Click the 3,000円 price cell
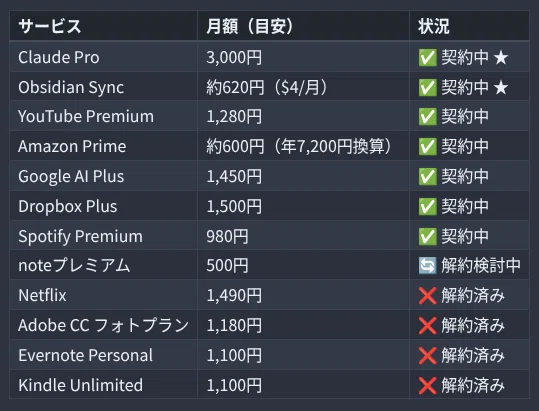 tap(304, 57)
